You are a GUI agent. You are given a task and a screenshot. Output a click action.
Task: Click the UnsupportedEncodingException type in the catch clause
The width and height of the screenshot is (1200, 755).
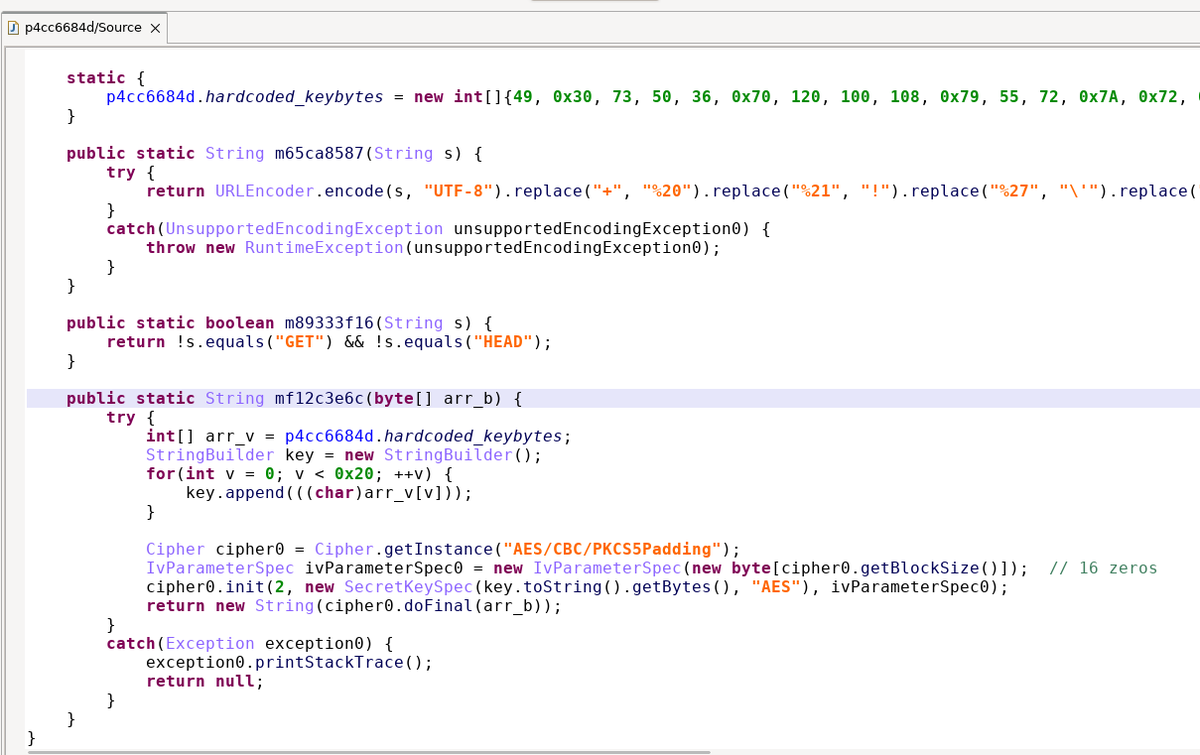(x=304, y=229)
